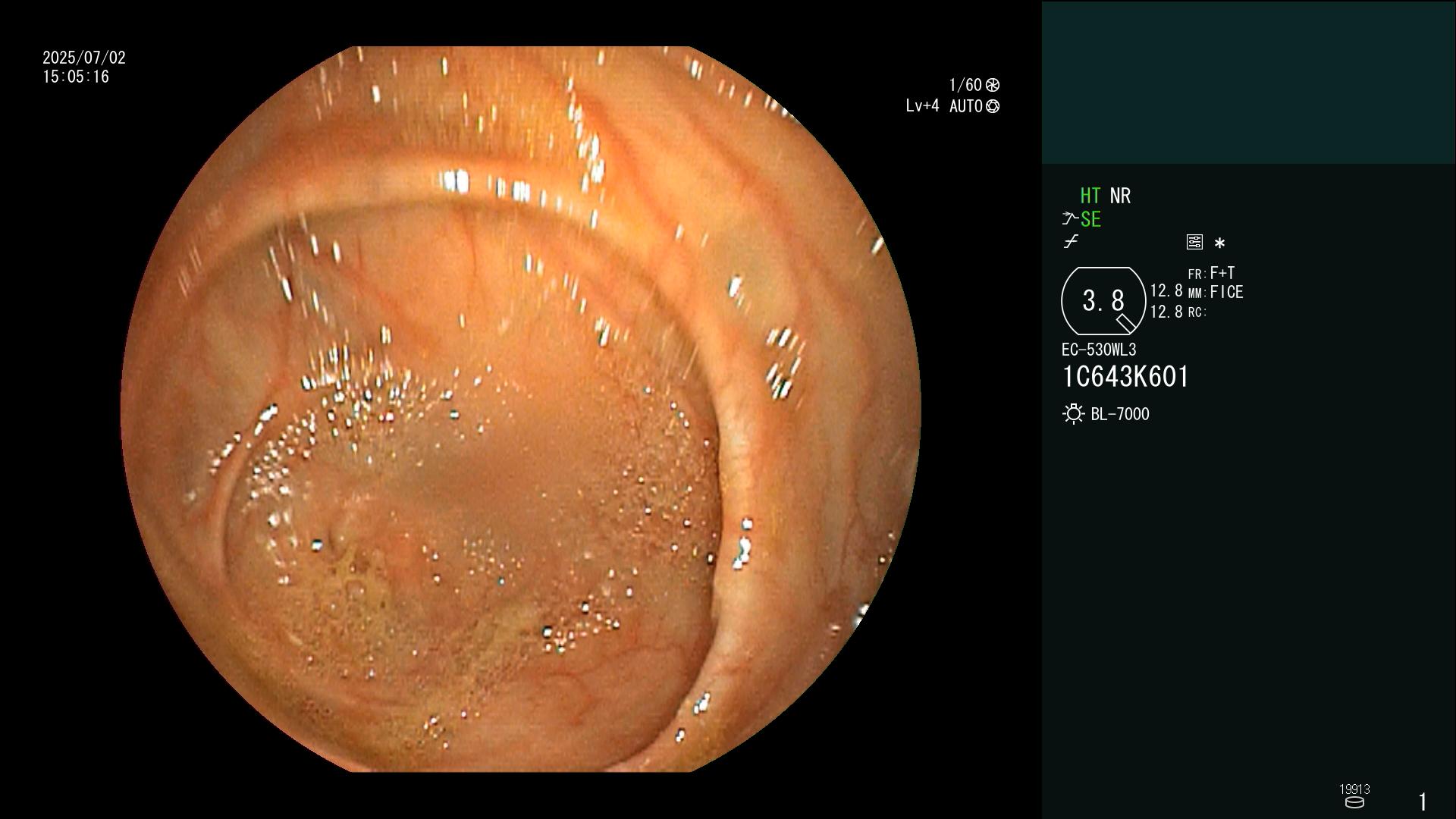Click the endoscopic colon image
Viewport: 1456px width, 819px height.
pos(520,409)
